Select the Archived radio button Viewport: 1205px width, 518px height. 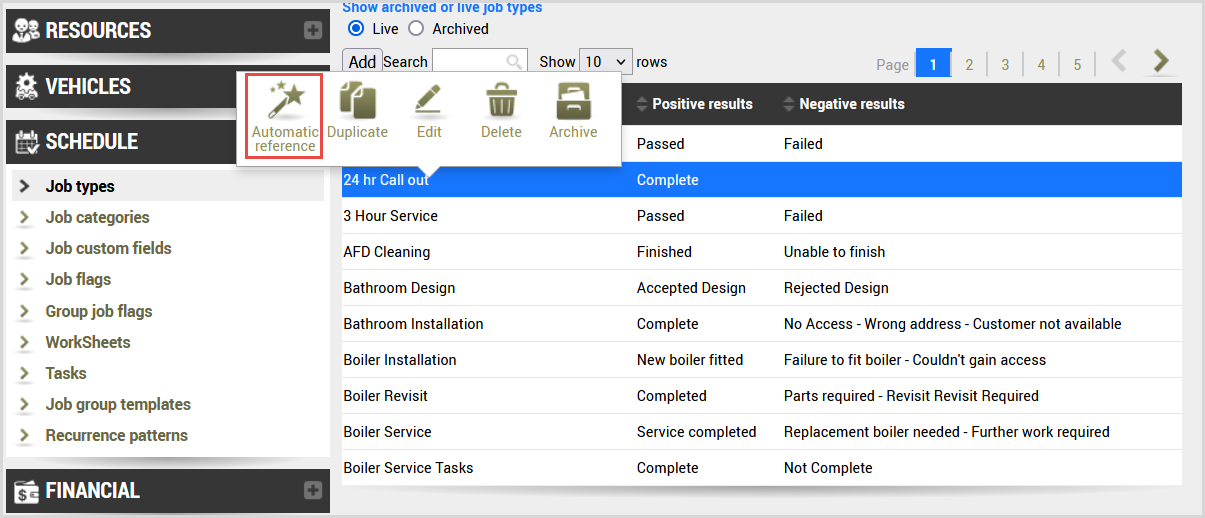click(x=416, y=29)
